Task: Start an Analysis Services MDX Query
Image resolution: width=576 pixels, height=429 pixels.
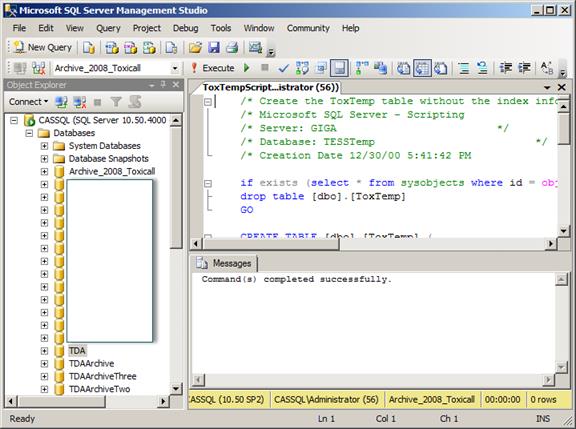Action: (112, 48)
